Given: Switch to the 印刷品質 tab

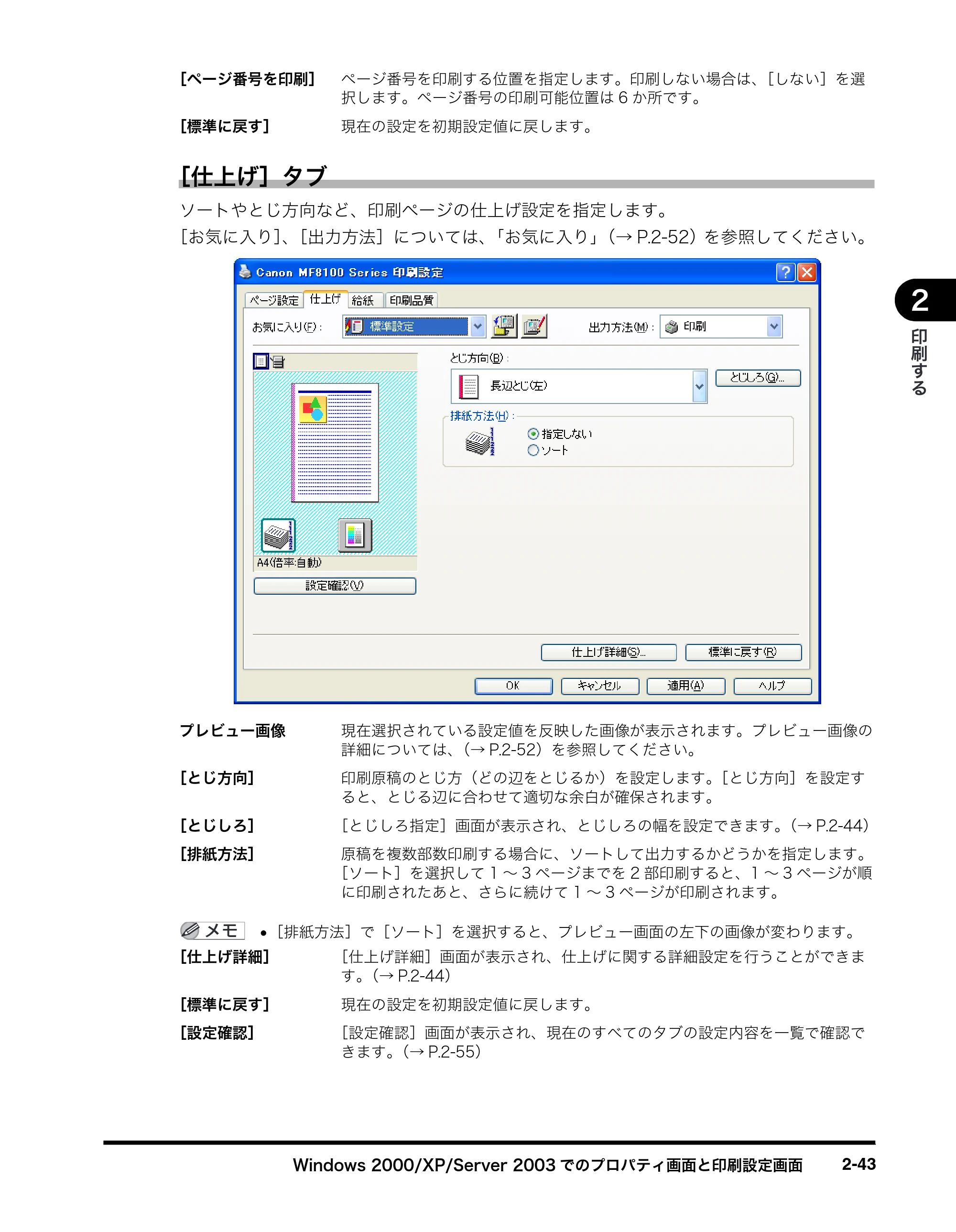Looking at the screenshot, I should (412, 300).
